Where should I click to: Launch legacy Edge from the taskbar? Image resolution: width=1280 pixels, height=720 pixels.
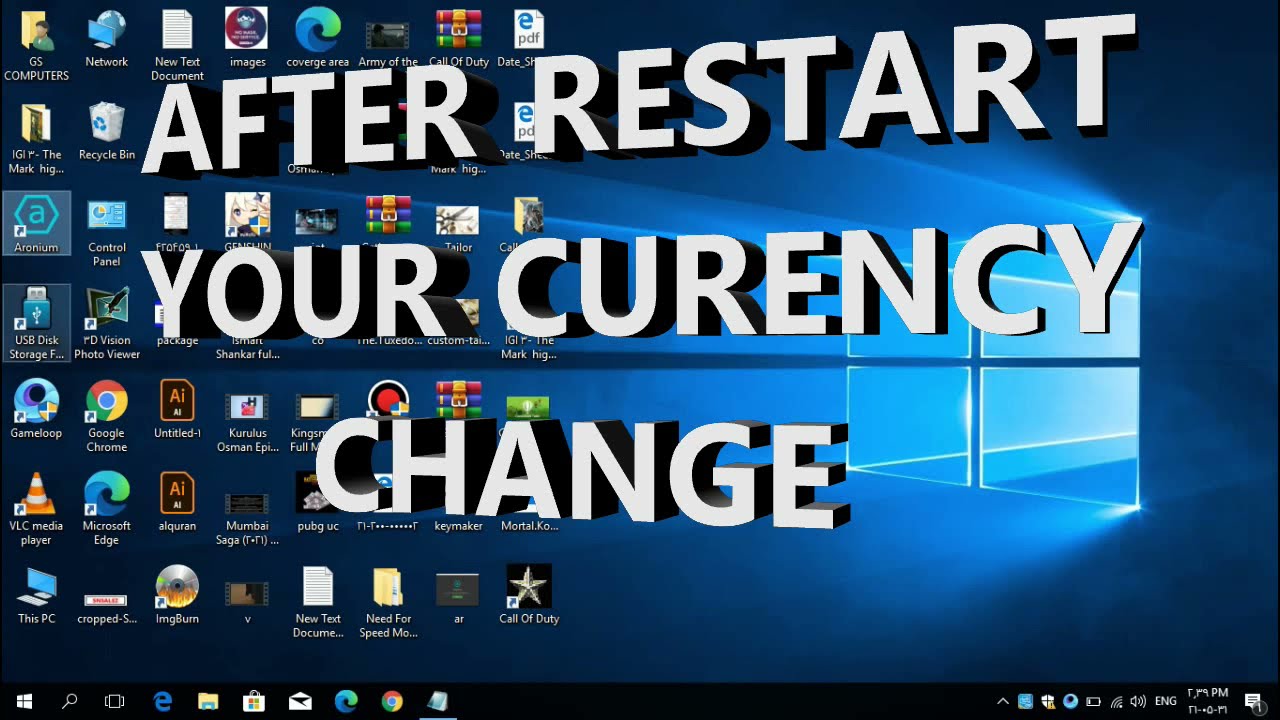pyautogui.click(x=163, y=701)
